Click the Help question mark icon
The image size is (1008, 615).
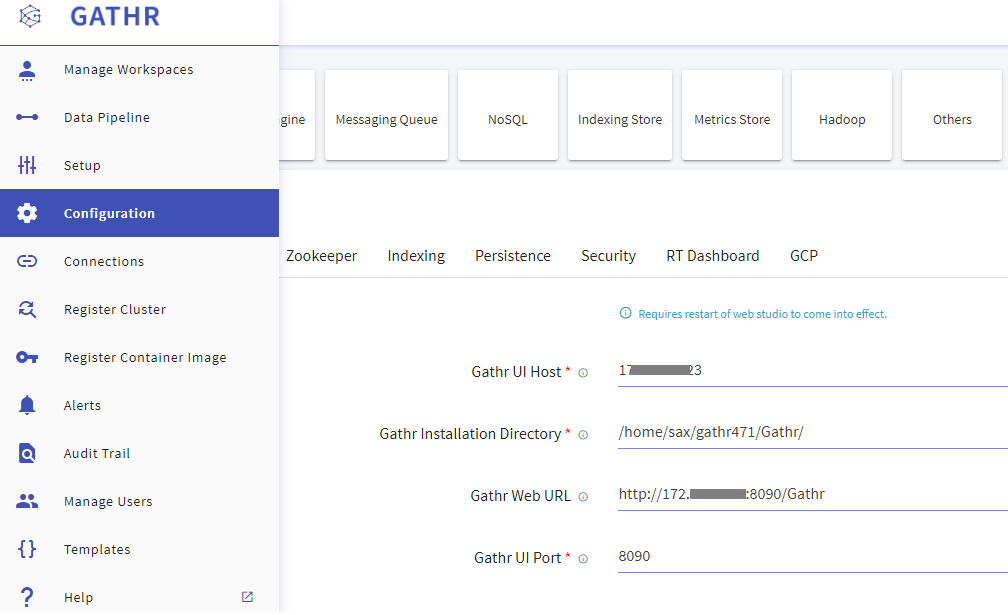coord(27,597)
